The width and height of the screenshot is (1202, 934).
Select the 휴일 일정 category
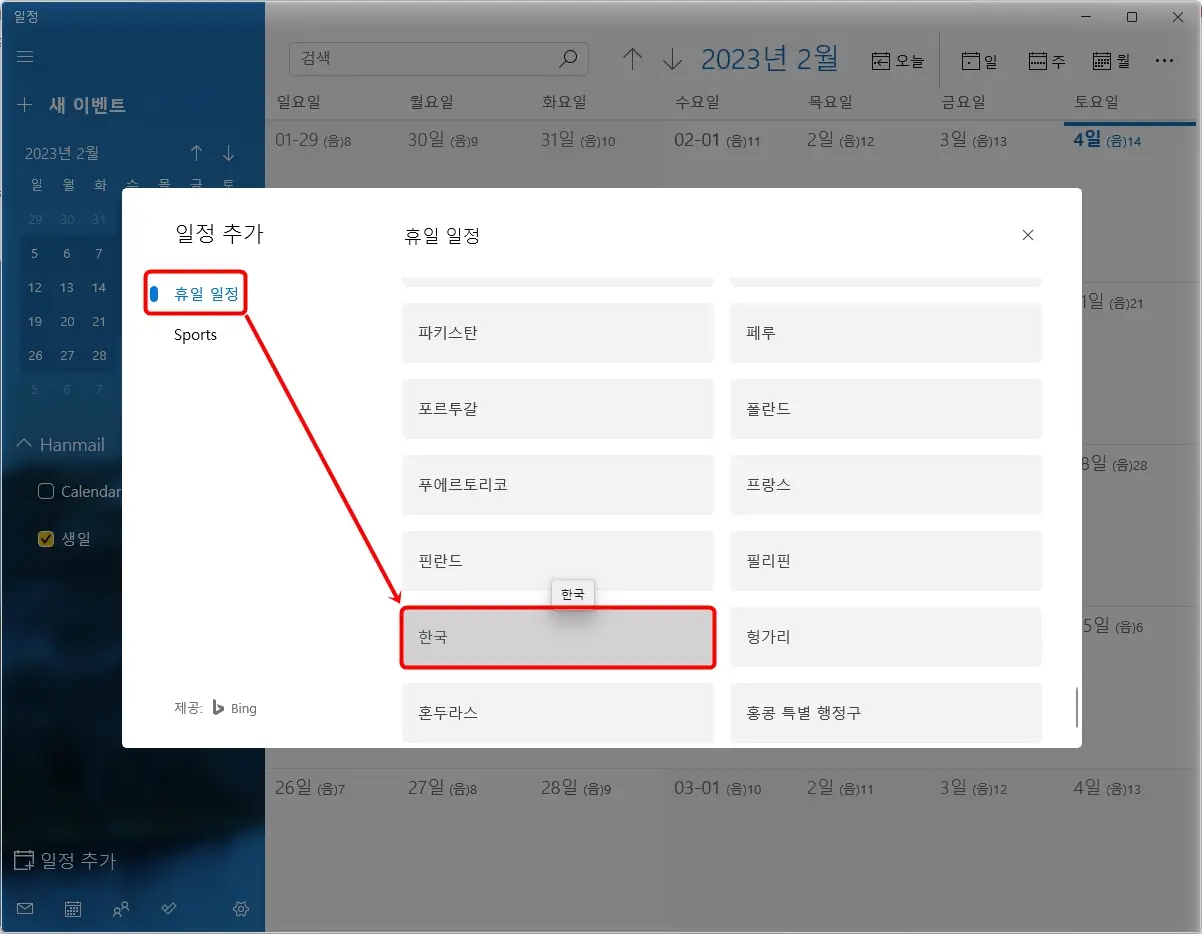click(x=194, y=292)
